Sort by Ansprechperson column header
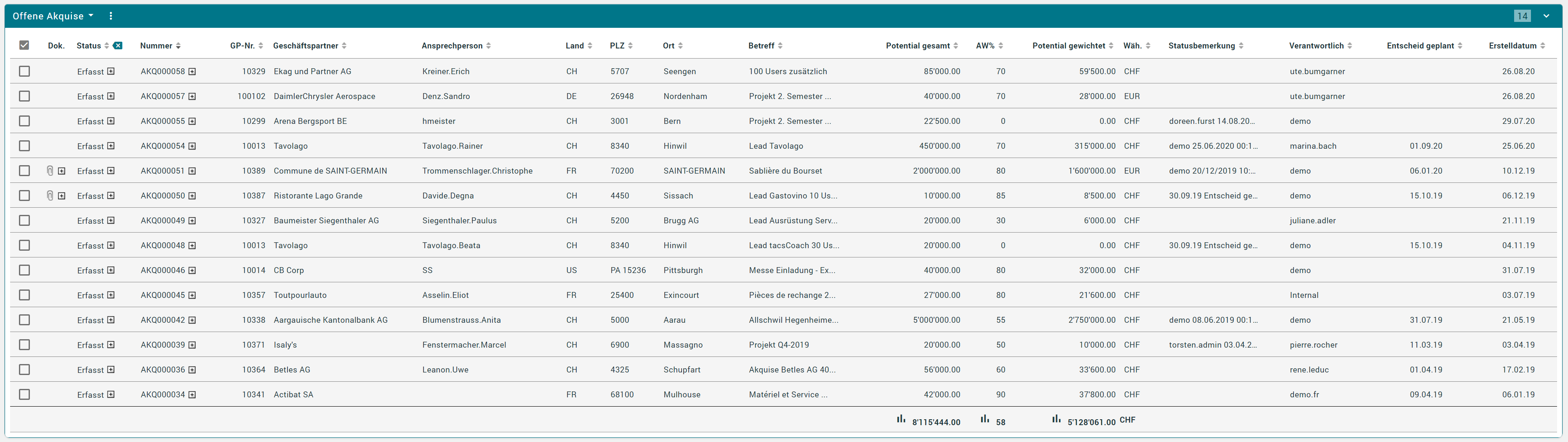The height and width of the screenshot is (442, 1568). (456, 46)
